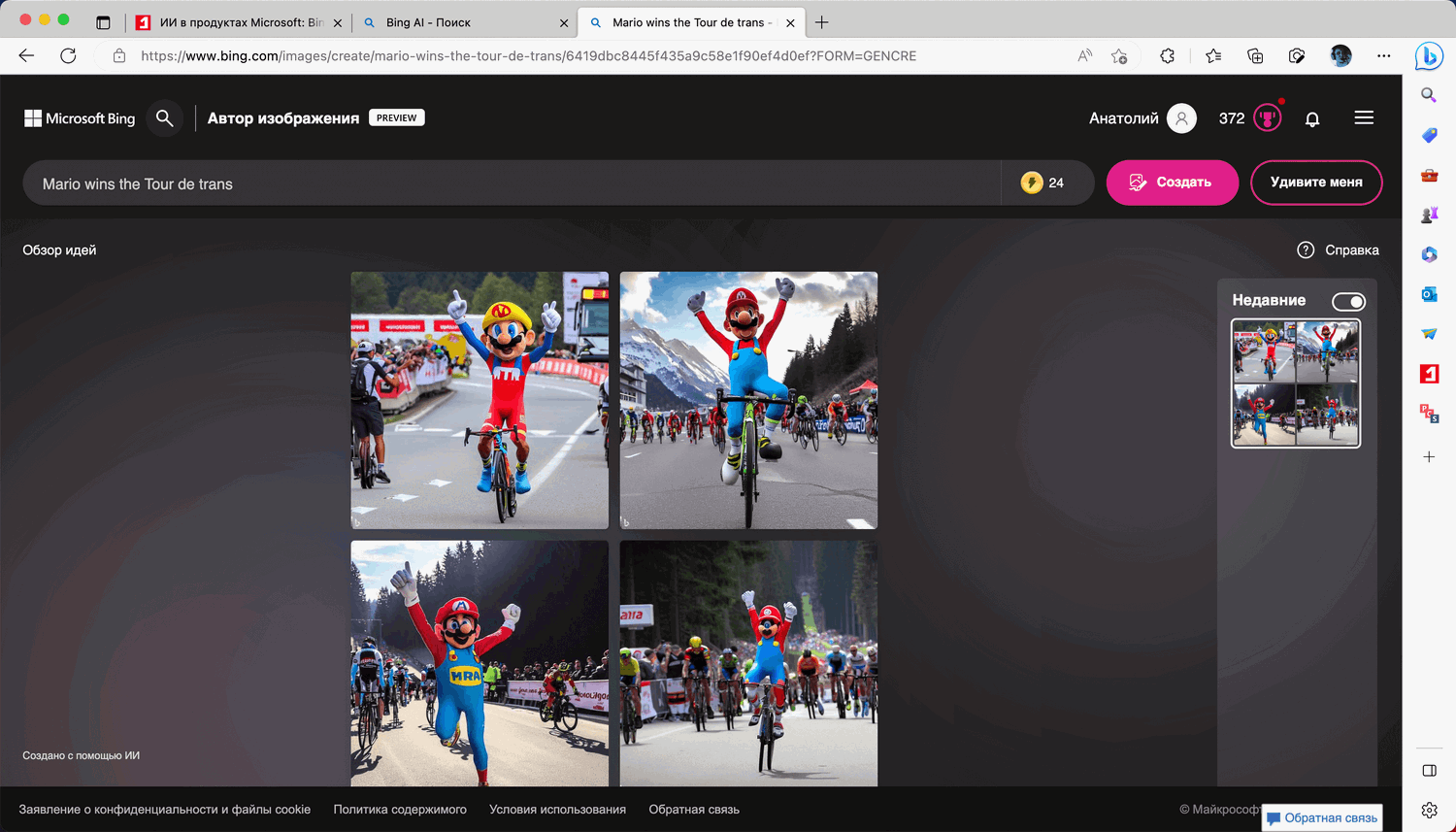Close the ИИ в продуктах Microsoft tab
The width and height of the screenshot is (1456, 832).
coord(338,23)
